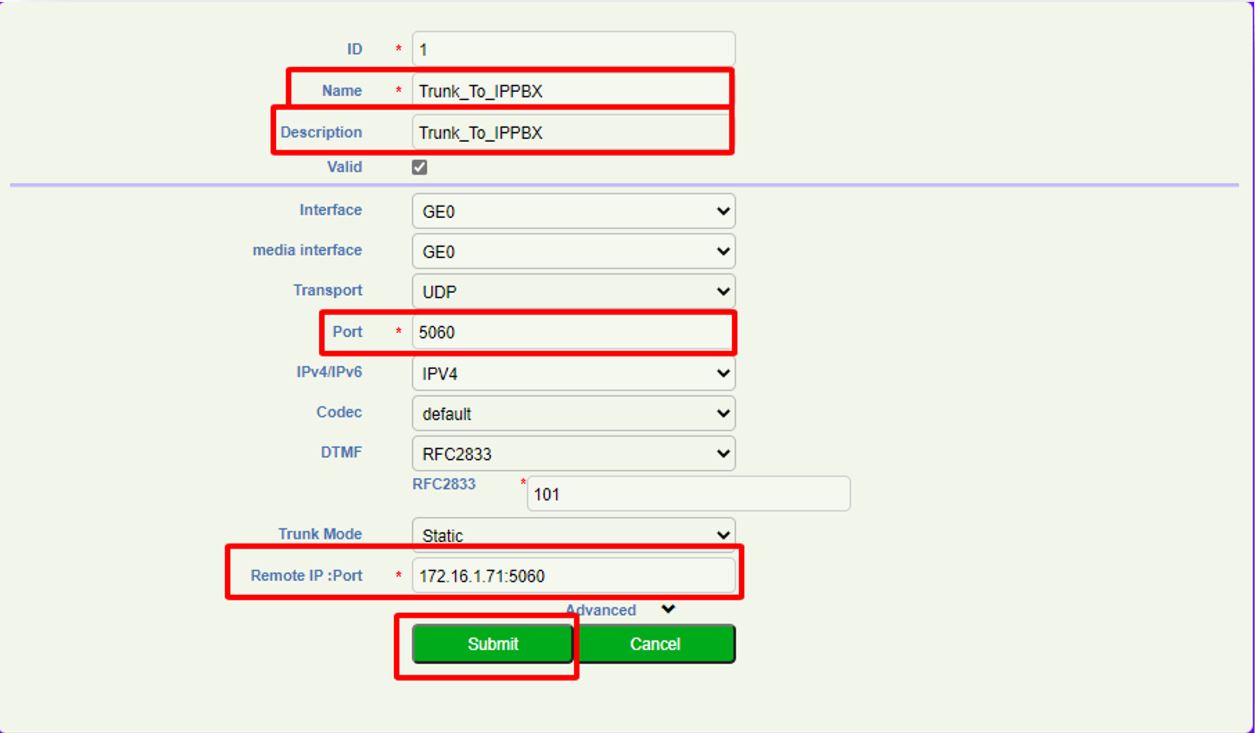Screen dimensions: 1255x733
Task: Click the Remote IP :Port label
Action: coord(306,576)
